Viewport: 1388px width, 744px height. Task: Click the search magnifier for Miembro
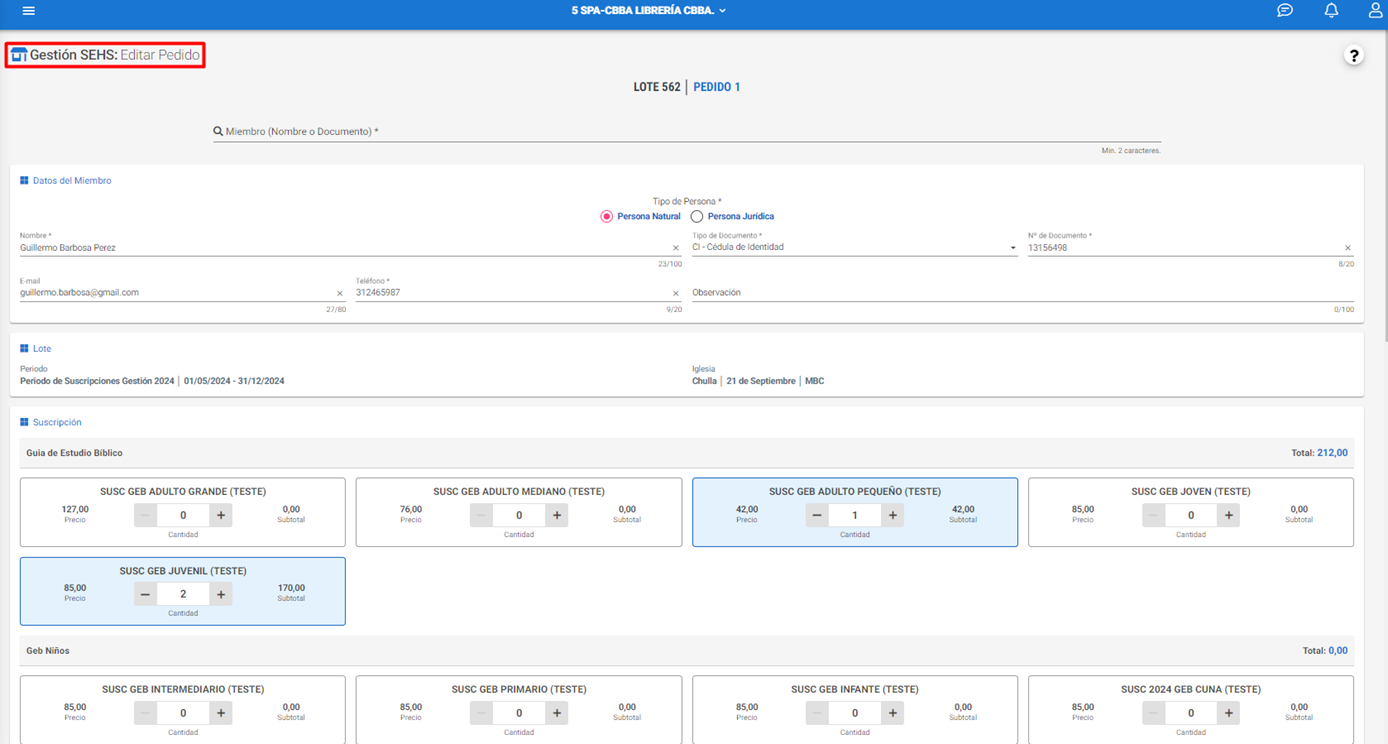[218, 131]
